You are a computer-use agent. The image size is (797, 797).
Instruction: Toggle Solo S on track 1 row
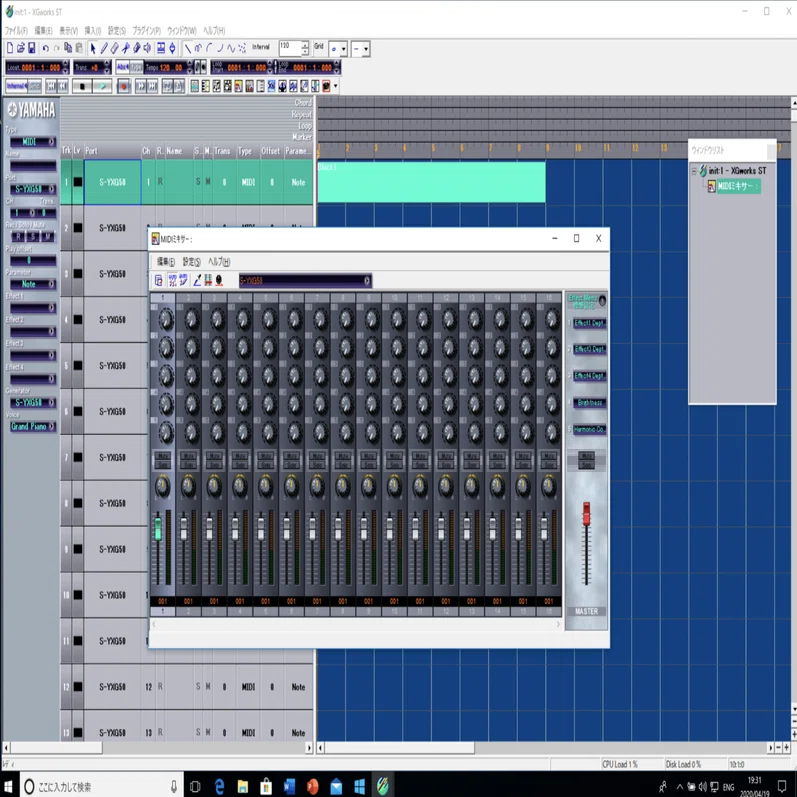[x=198, y=182]
